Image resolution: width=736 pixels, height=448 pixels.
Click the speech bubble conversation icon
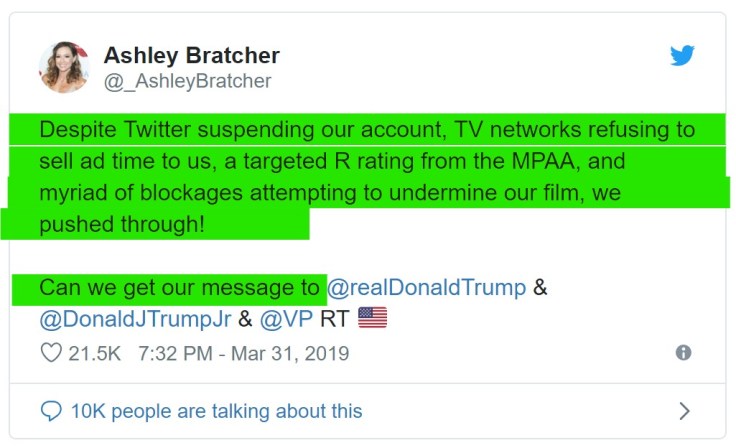(x=51, y=411)
